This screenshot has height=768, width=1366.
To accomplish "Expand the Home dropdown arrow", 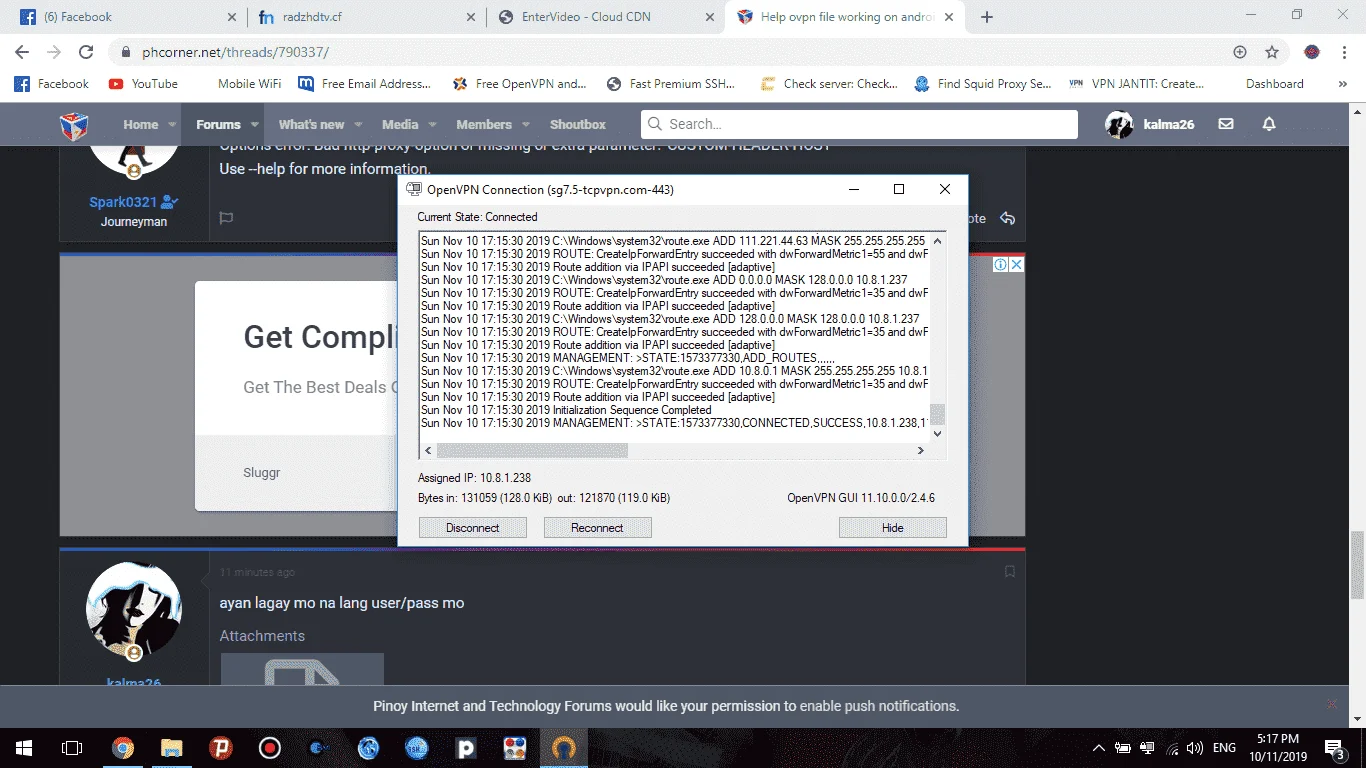I will click(x=172, y=125).
